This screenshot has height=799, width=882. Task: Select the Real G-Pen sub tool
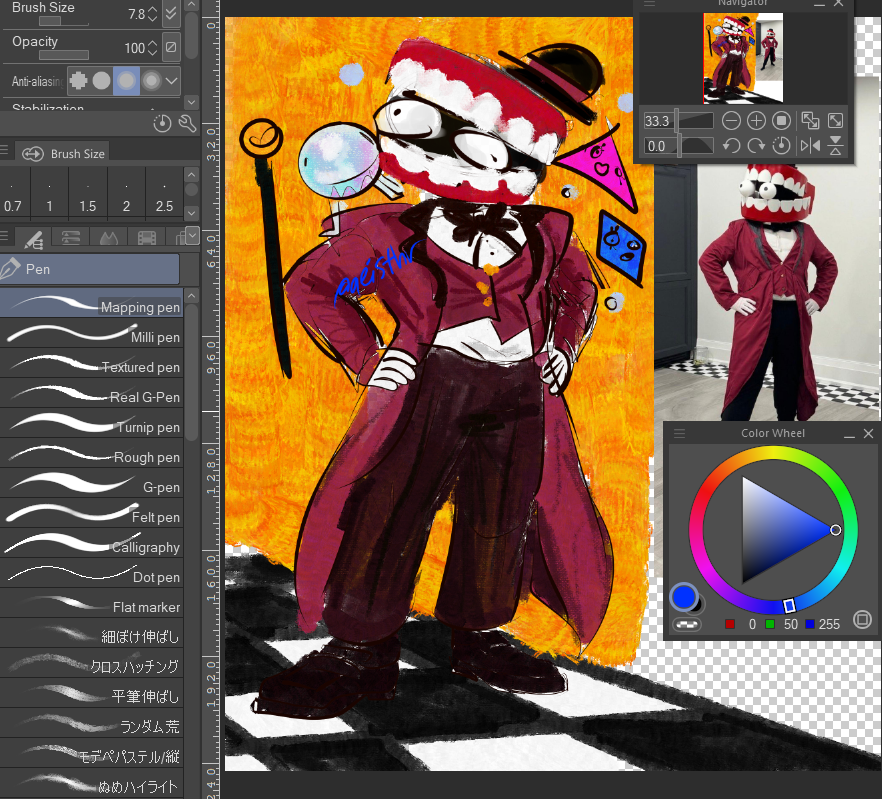coord(92,394)
